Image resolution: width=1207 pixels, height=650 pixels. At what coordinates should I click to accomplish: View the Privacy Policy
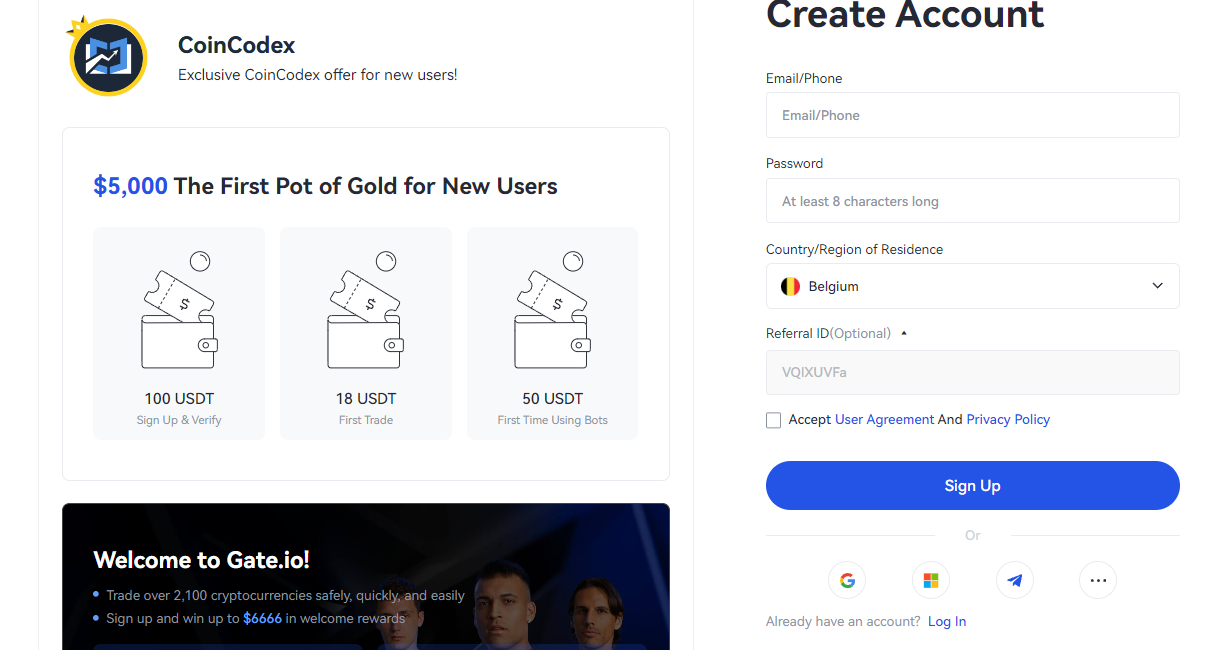point(1008,419)
